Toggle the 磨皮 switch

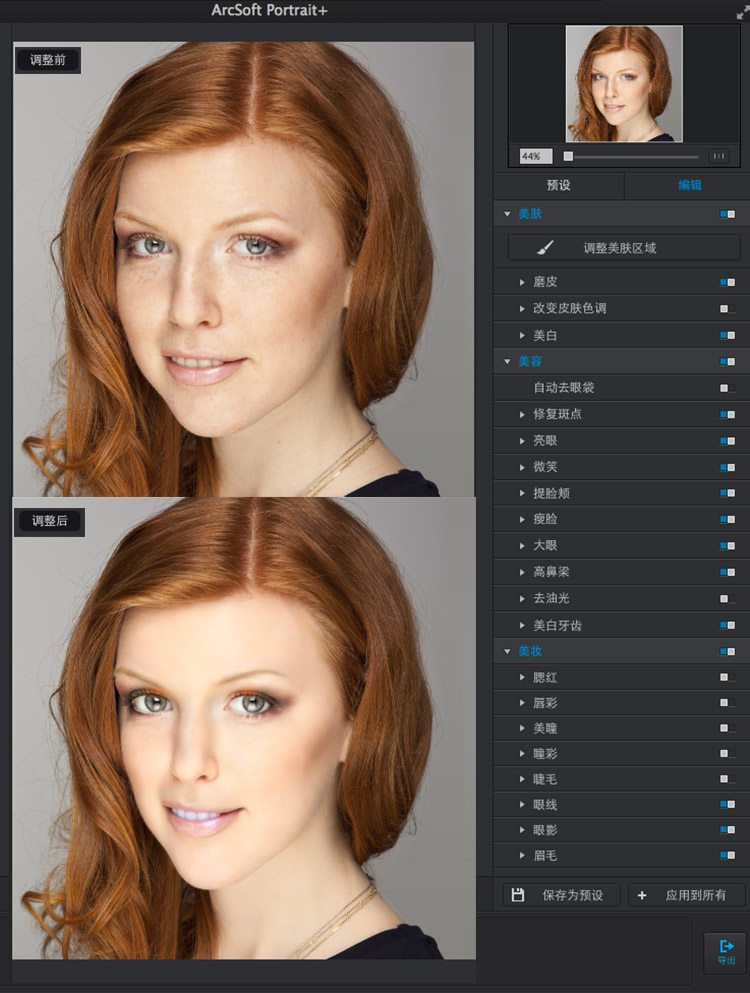[x=727, y=282]
